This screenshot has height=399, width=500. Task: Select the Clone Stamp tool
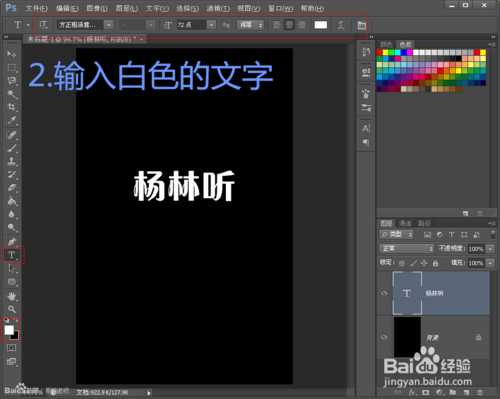point(12,161)
